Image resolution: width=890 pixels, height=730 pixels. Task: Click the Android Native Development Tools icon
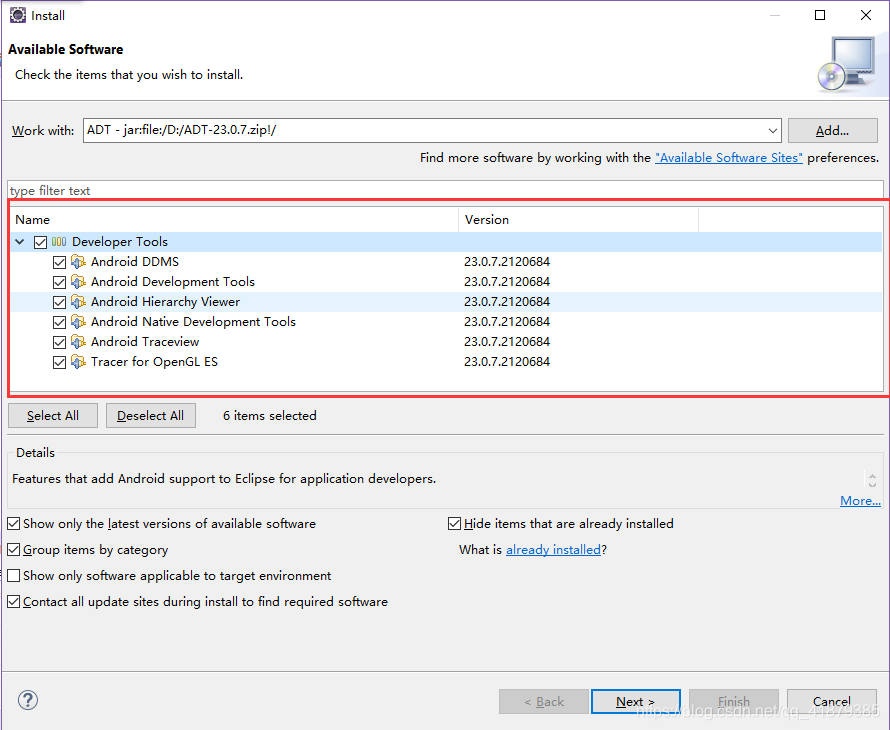(x=78, y=322)
